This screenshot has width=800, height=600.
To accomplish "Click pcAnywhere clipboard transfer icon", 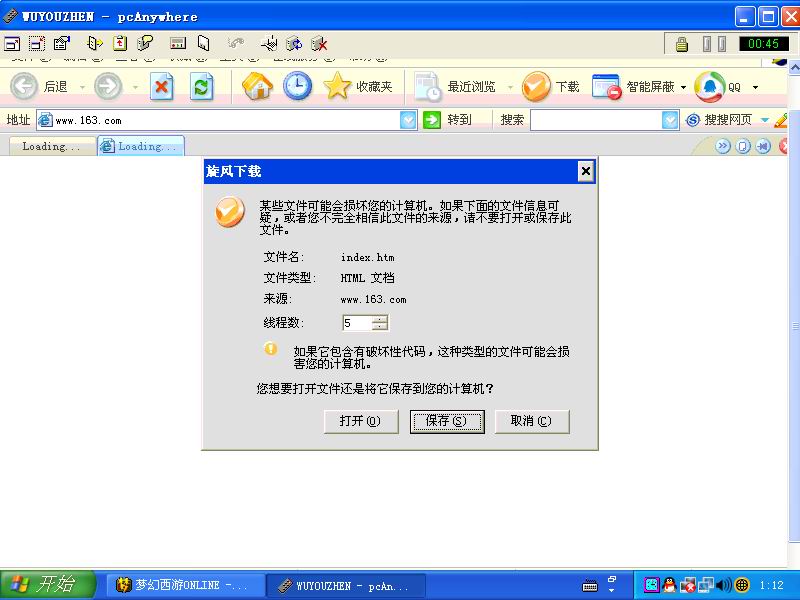I will pyautogui.click(x=120, y=44).
